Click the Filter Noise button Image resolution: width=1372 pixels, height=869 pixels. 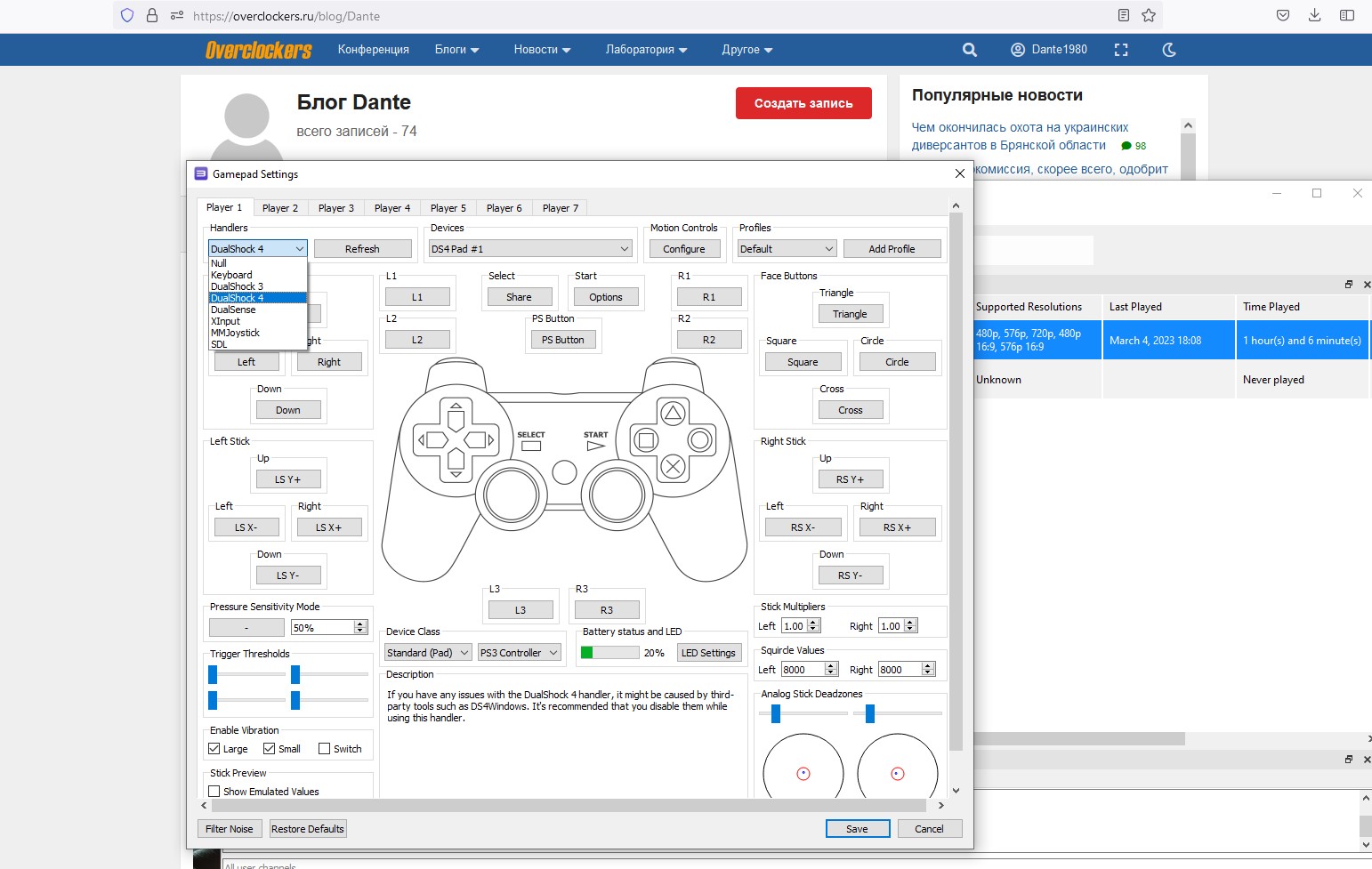click(230, 829)
